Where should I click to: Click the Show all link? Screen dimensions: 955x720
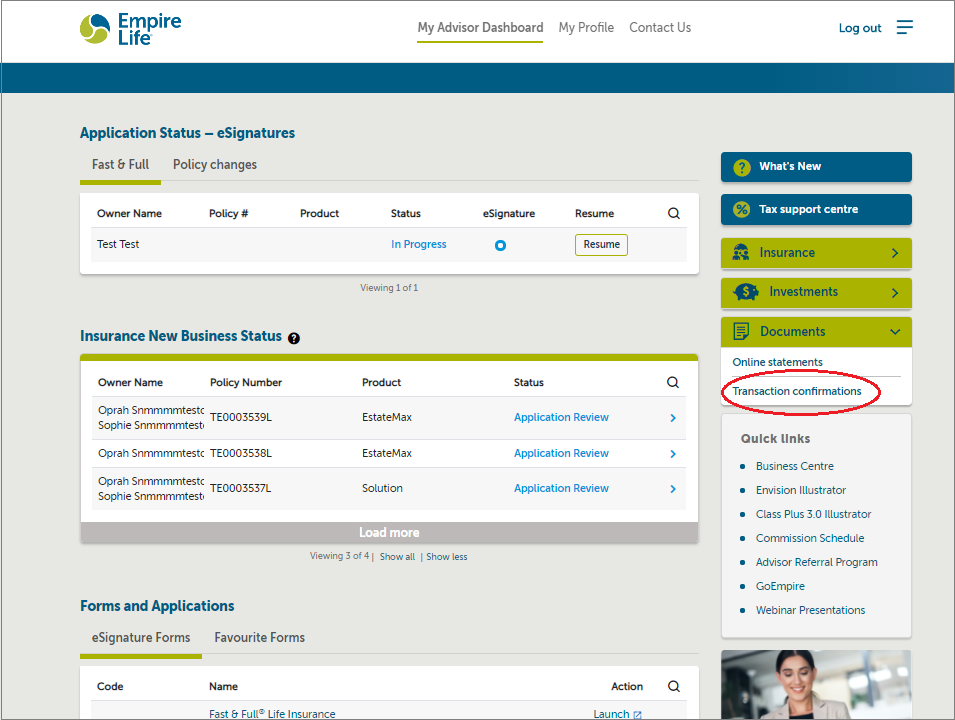pyautogui.click(x=397, y=557)
